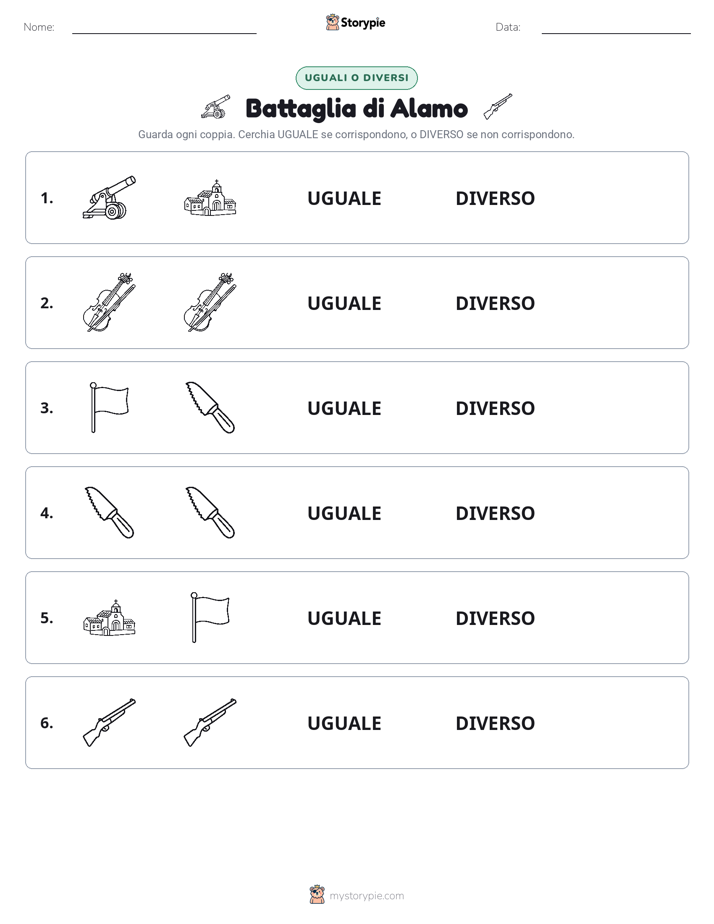Click the knife picture in row 3
The width and height of the screenshot is (714, 924).
(x=210, y=407)
